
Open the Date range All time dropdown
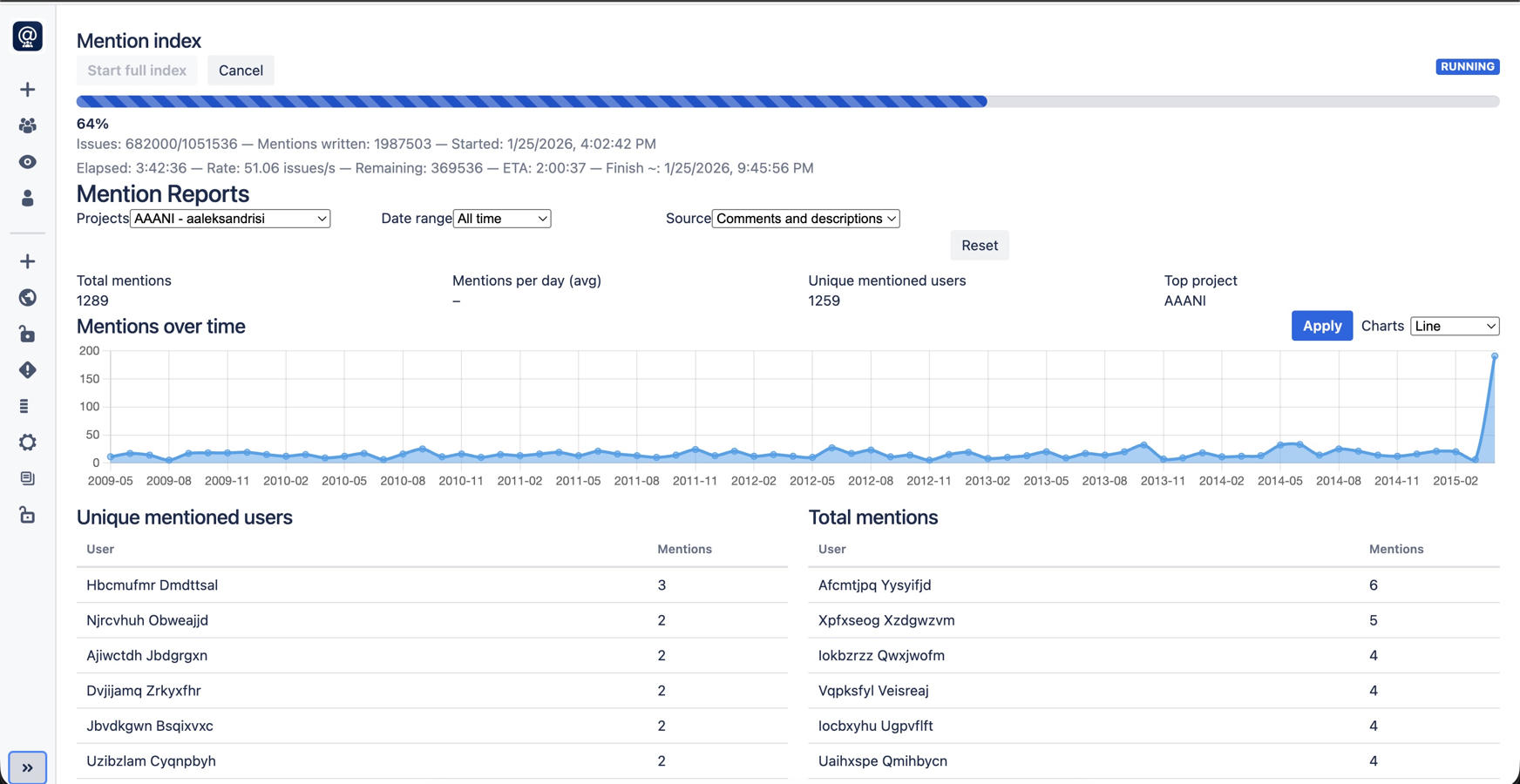pyautogui.click(x=501, y=219)
